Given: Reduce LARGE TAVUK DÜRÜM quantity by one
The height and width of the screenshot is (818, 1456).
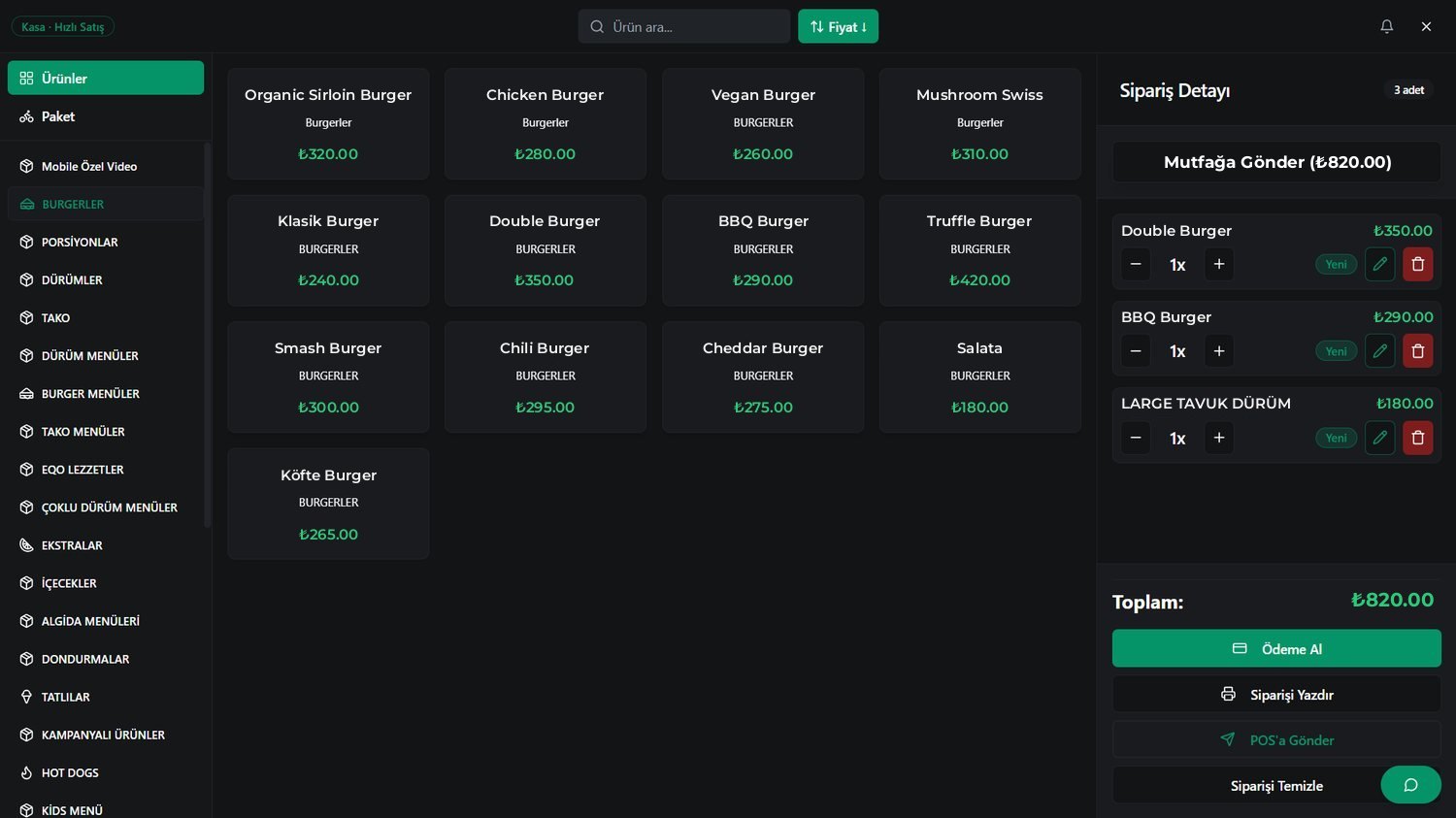Looking at the screenshot, I should (1136, 438).
